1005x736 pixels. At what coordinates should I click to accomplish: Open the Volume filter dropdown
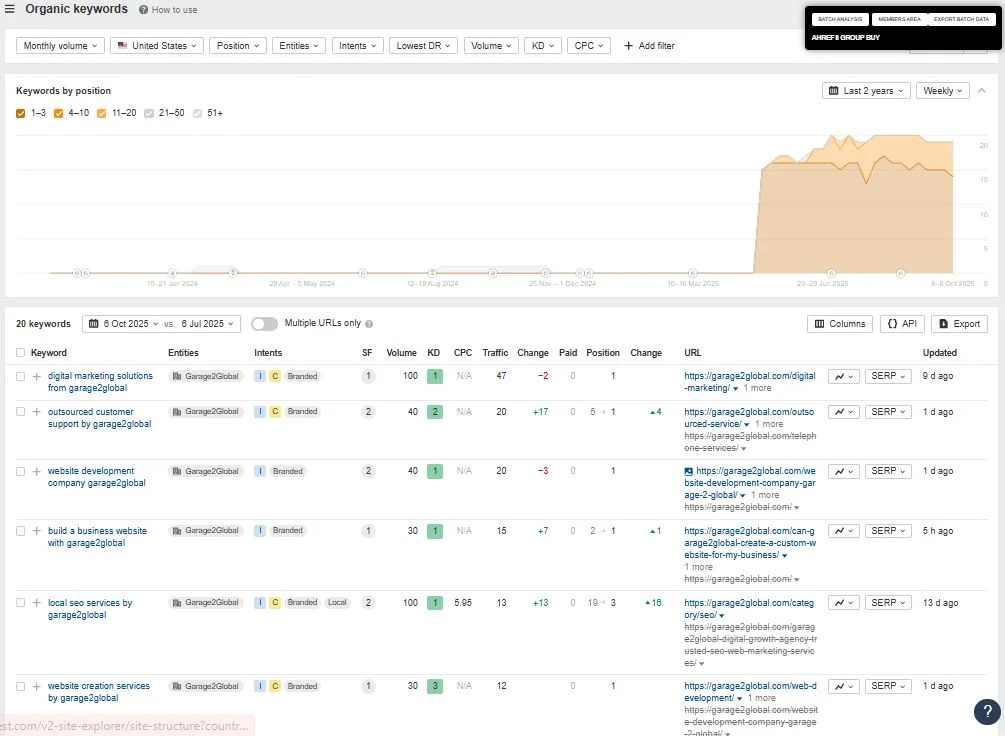(491, 46)
